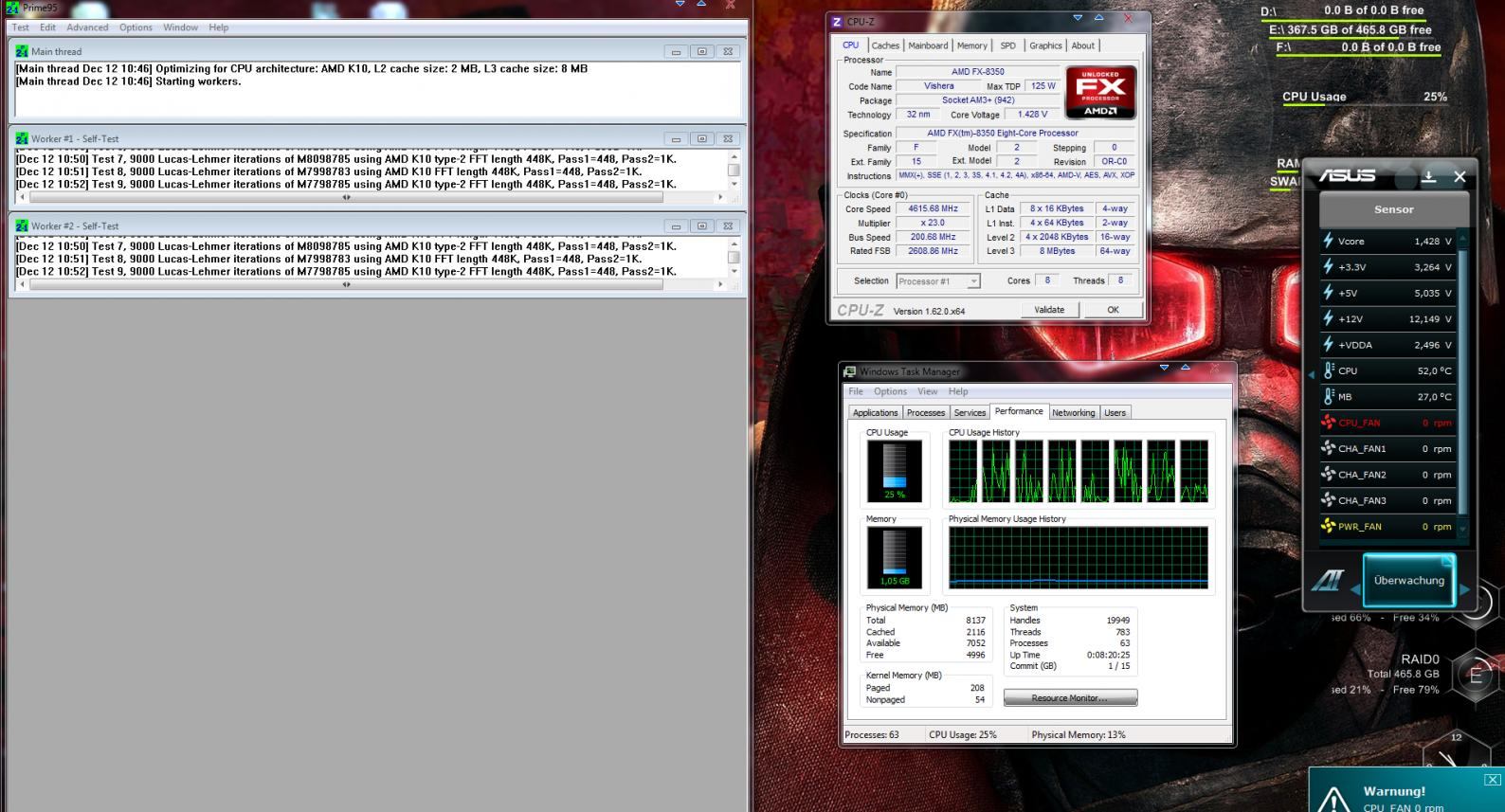Open the Prime95 Options menu
Screen dimensions: 1505x812
click(x=136, y=27)
